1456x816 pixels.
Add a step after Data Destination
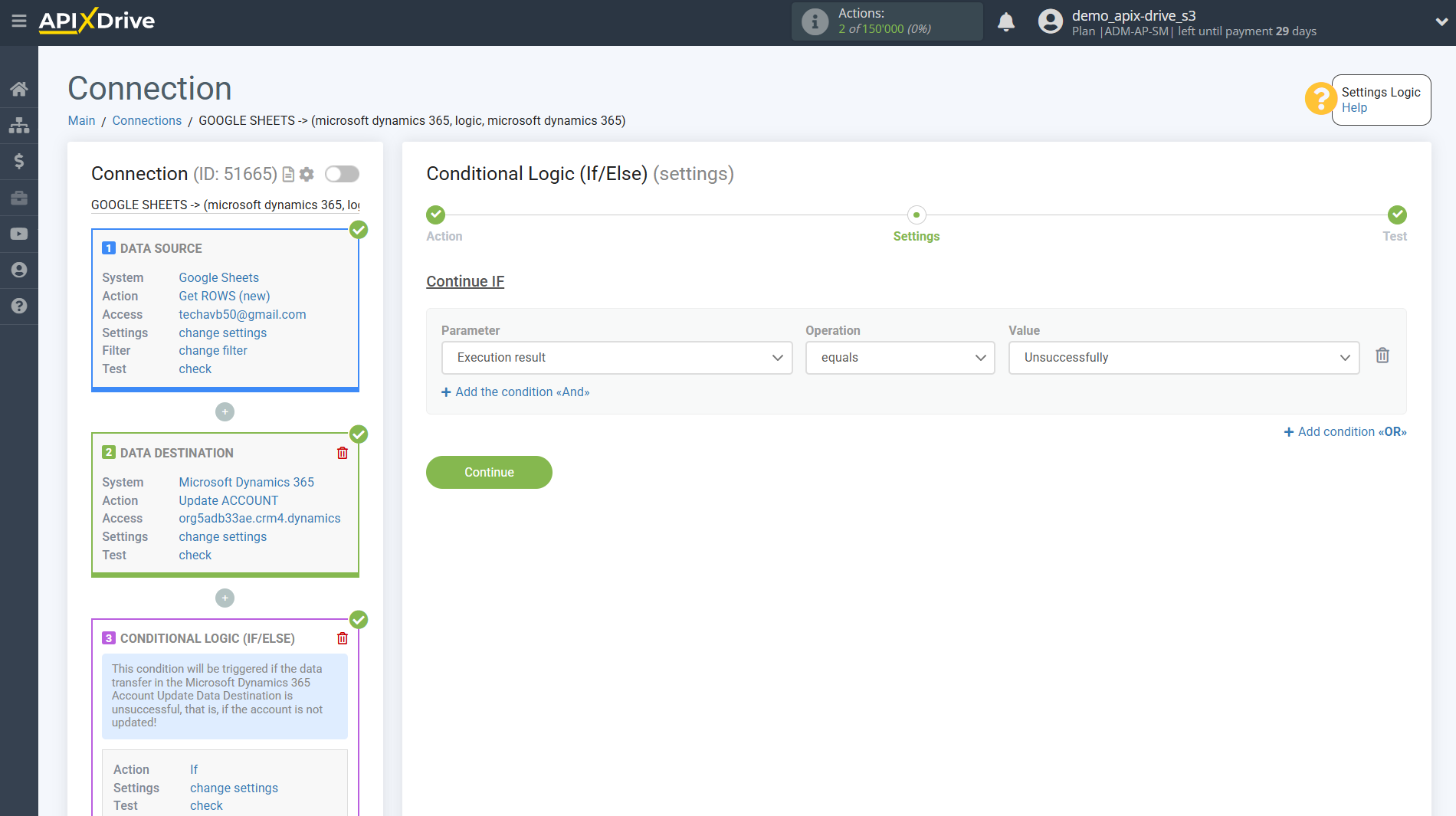click(x=225, y=598)
